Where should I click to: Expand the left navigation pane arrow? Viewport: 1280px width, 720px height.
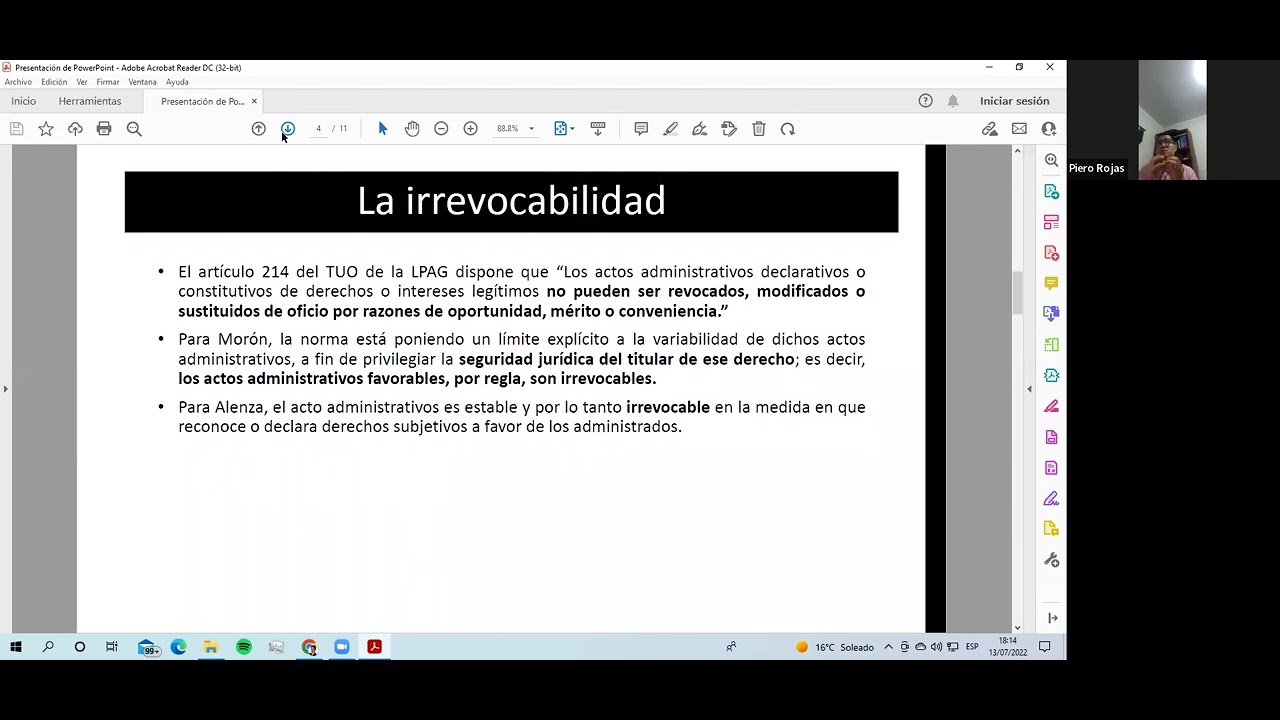pos(5,389)
